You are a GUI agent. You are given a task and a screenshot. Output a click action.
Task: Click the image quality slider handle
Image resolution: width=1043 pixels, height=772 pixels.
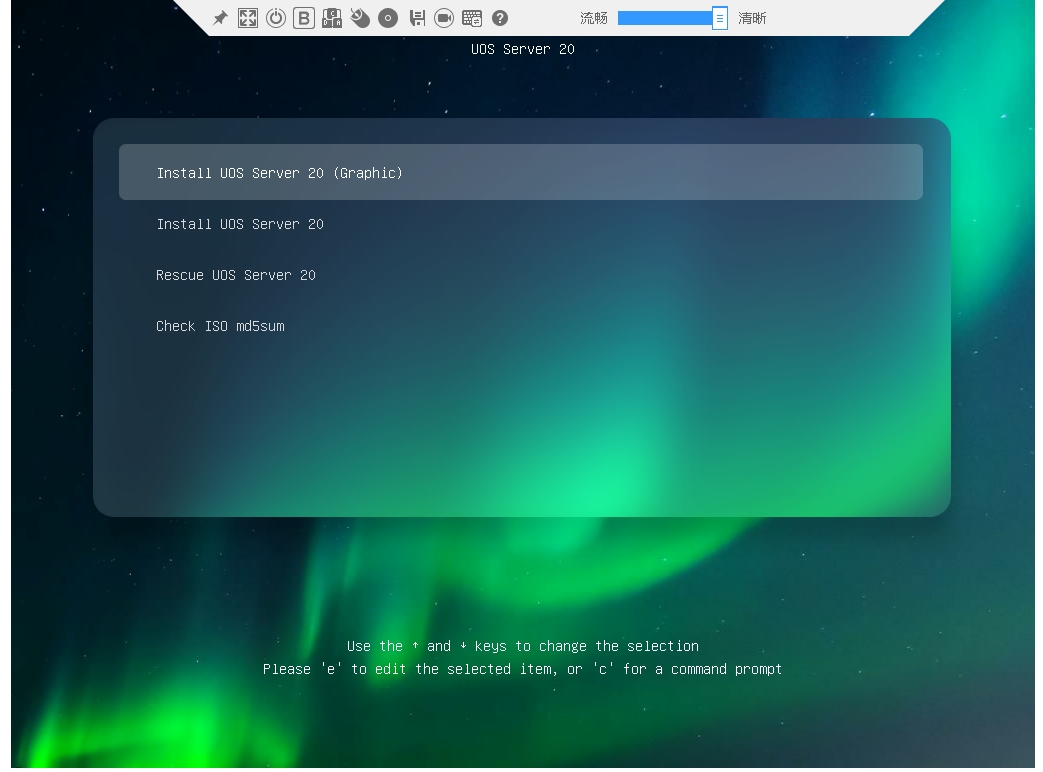(719, 18)
